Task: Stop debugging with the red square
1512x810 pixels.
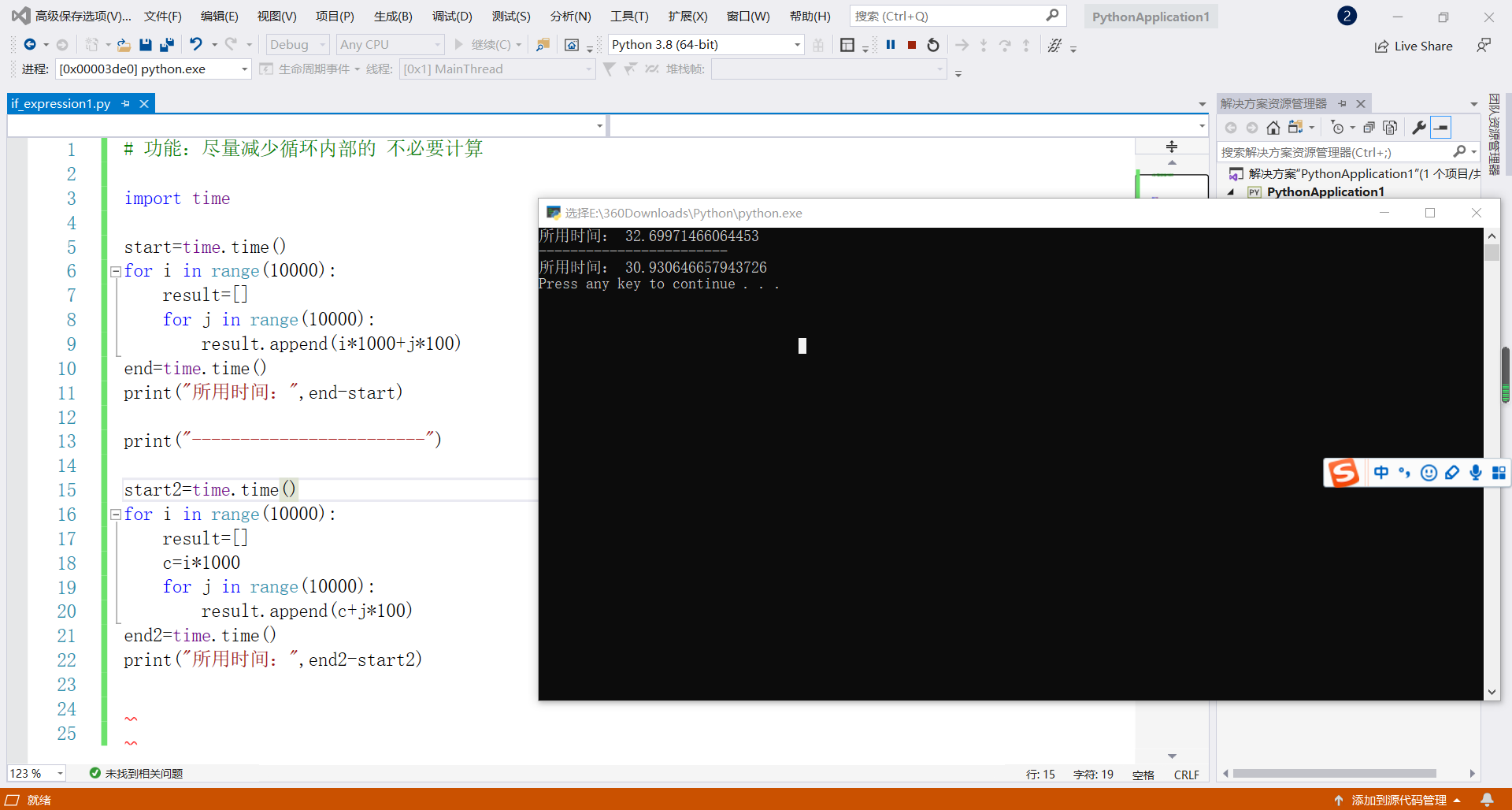Action: click(x=911, y=45)
